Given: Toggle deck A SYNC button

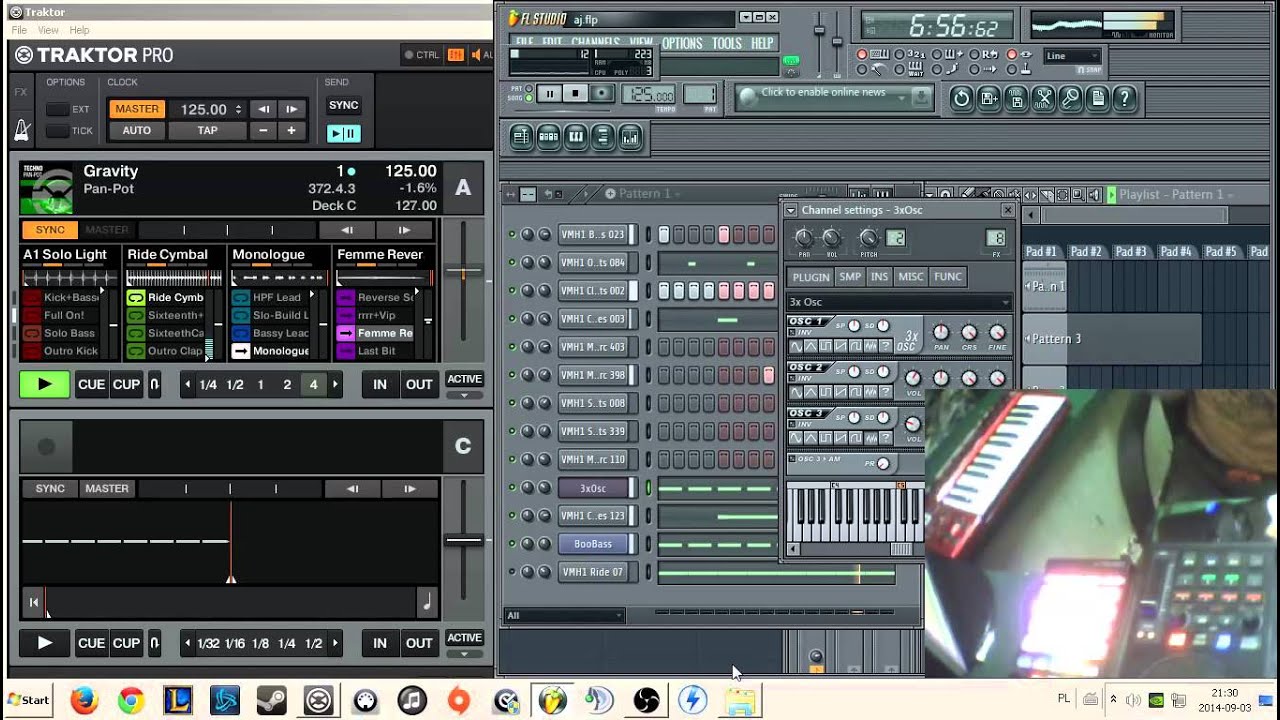Looking at the screenshot, I should (x=50, y=230).
